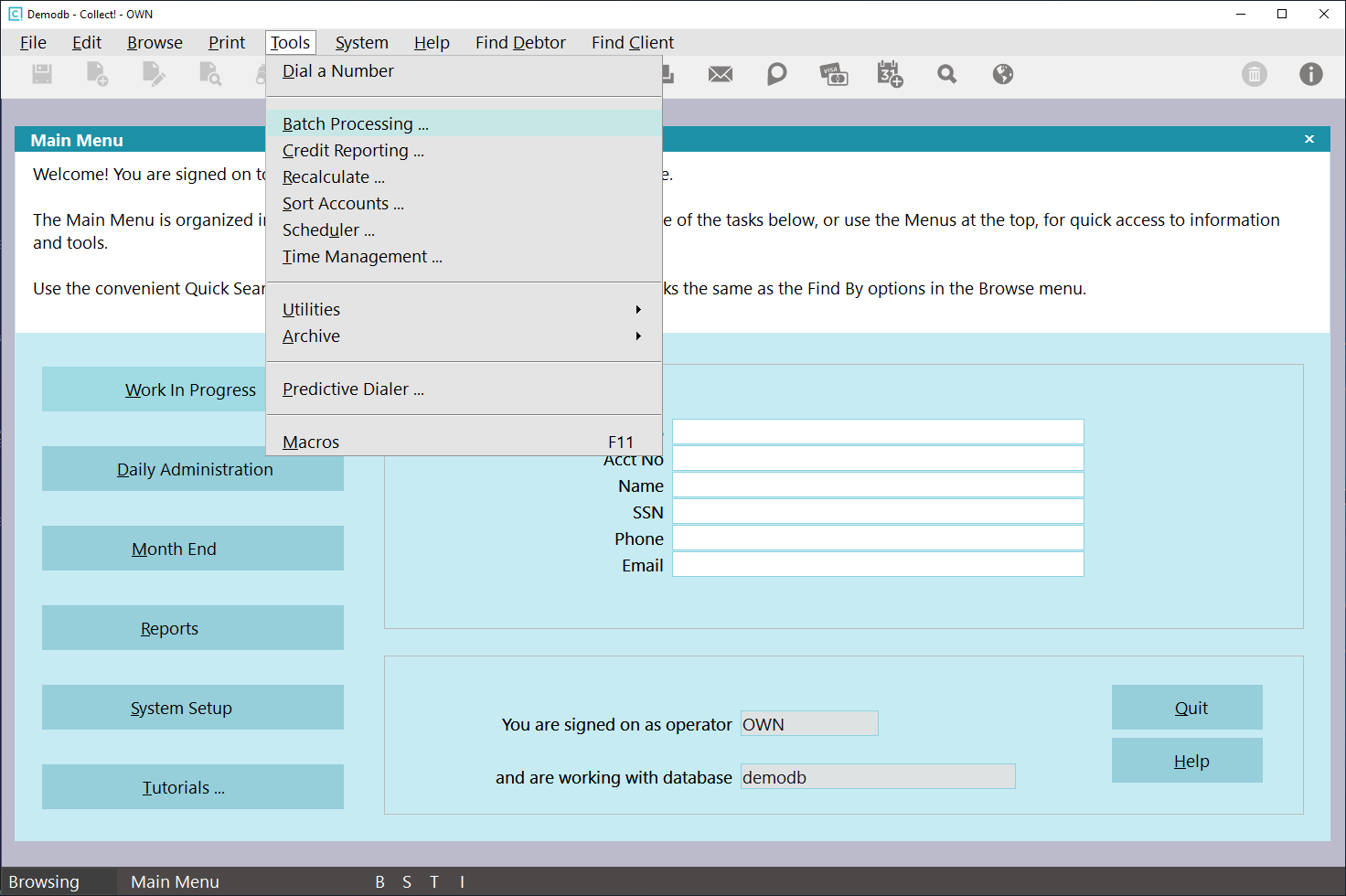Focus the Acct No input field
This screenshot has height=896, width=1346.
(x=878, y=458)
